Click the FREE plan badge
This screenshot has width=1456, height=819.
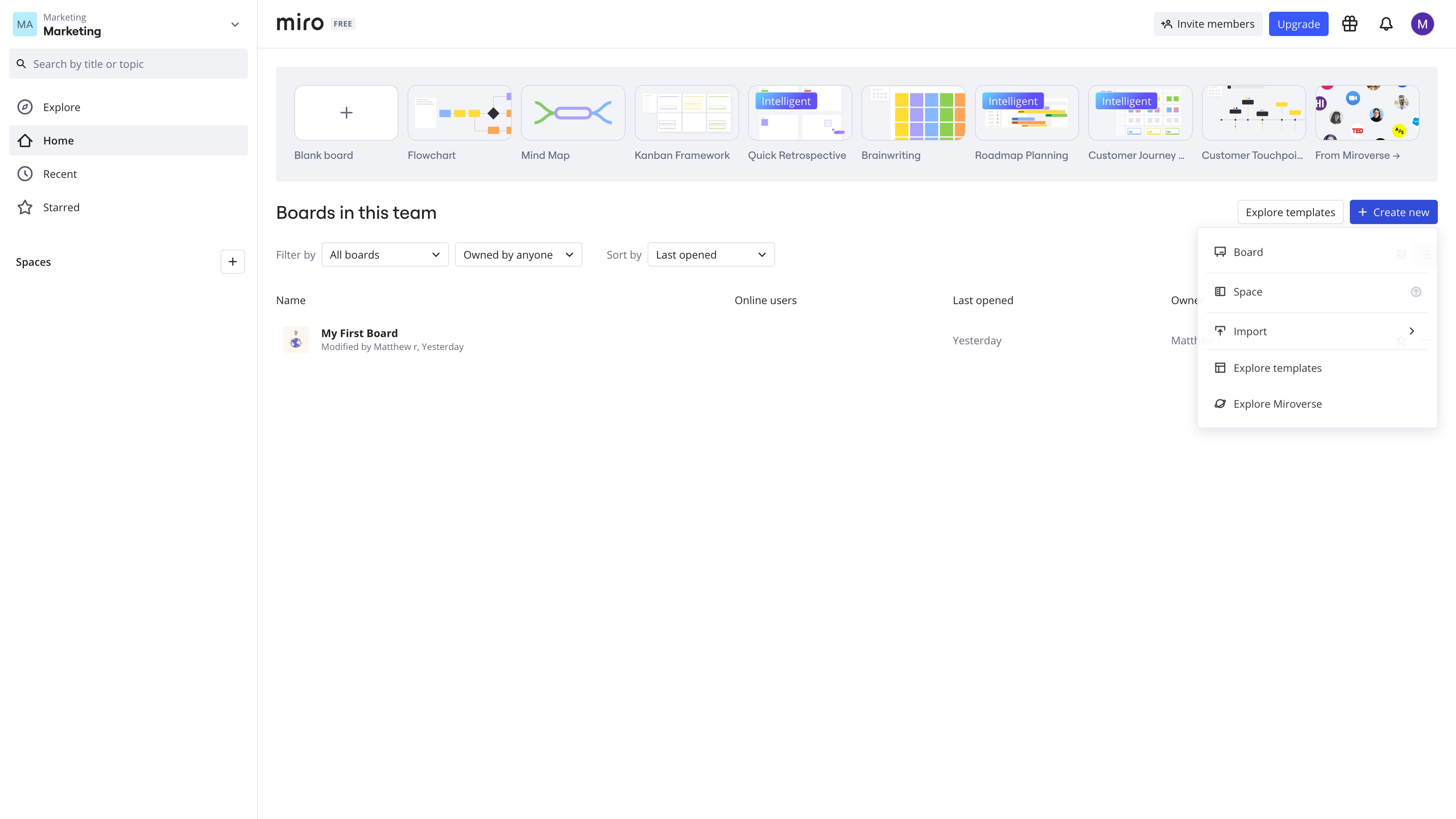tap(342, 24)
